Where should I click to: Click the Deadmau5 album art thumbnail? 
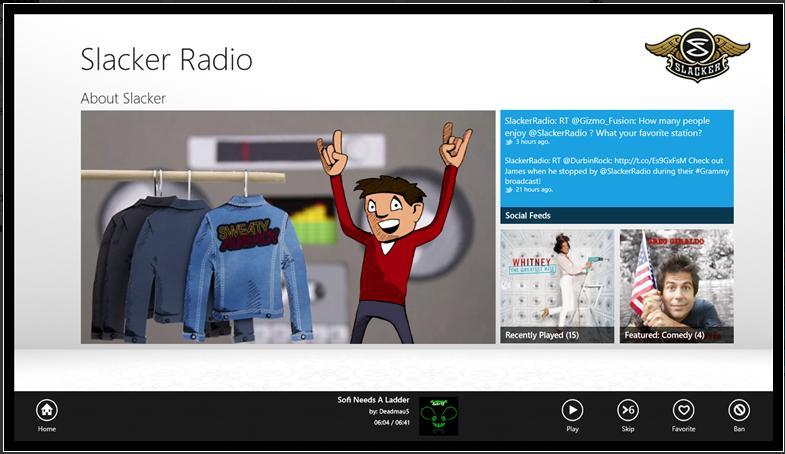[x=439, y=416]
